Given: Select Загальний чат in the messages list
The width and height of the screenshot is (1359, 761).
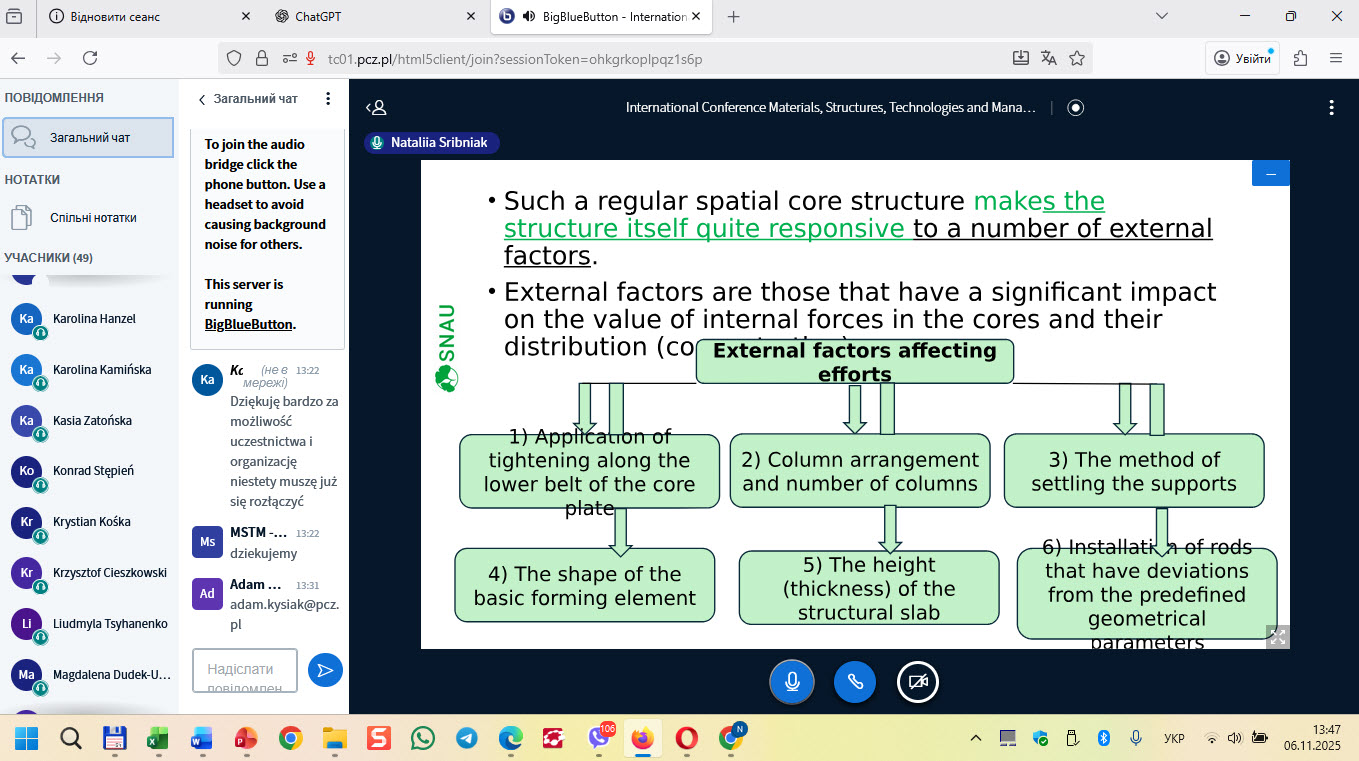Looking at the screenshot, I should pyautogui.click(x=88, y=138).
